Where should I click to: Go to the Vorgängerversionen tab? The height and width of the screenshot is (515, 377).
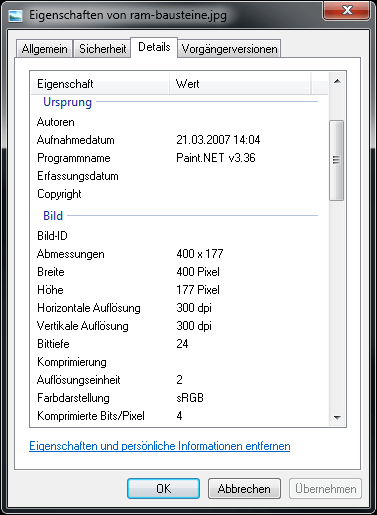229,49
